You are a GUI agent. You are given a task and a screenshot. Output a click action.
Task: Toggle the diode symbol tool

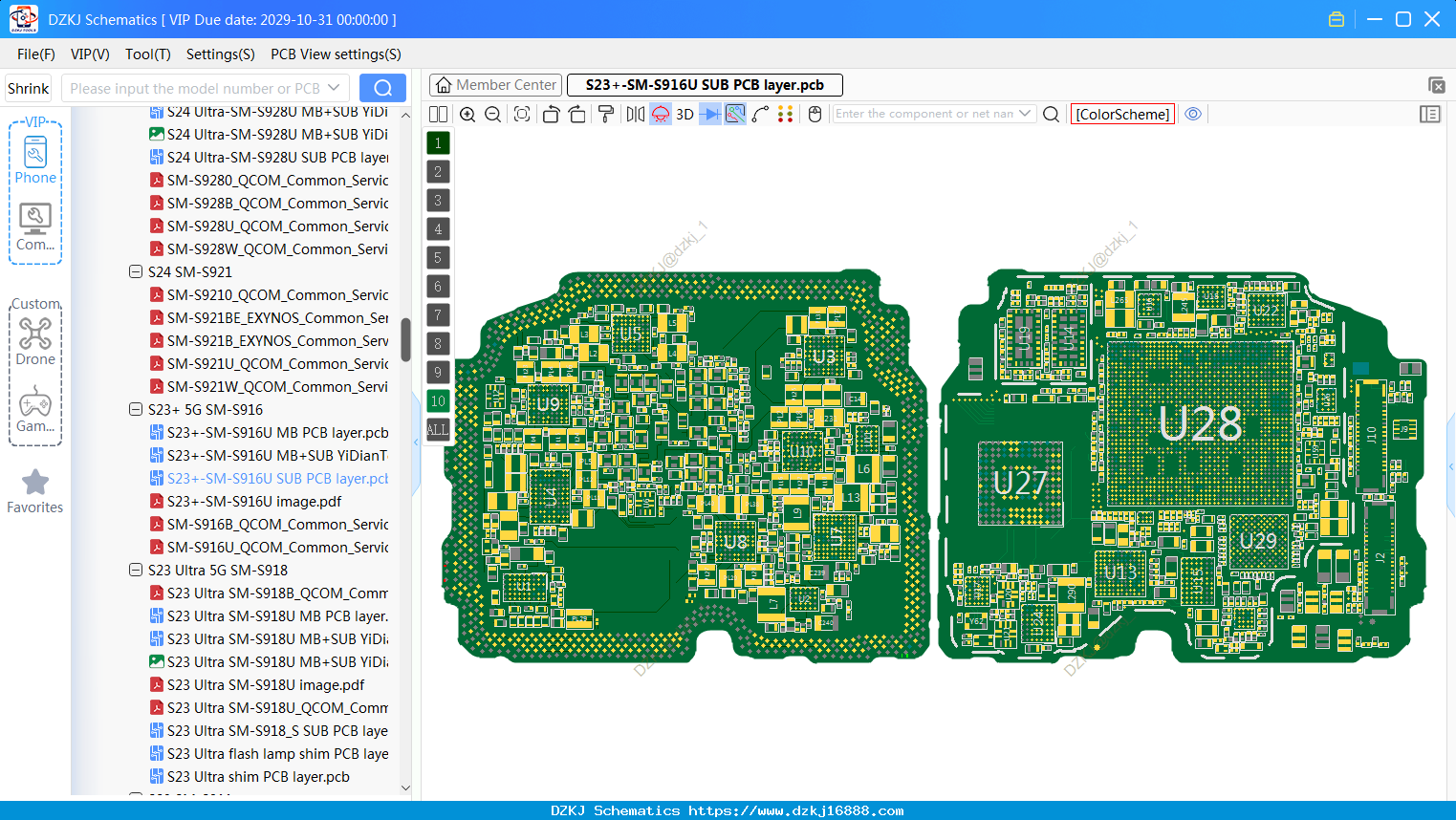[710, 114]
